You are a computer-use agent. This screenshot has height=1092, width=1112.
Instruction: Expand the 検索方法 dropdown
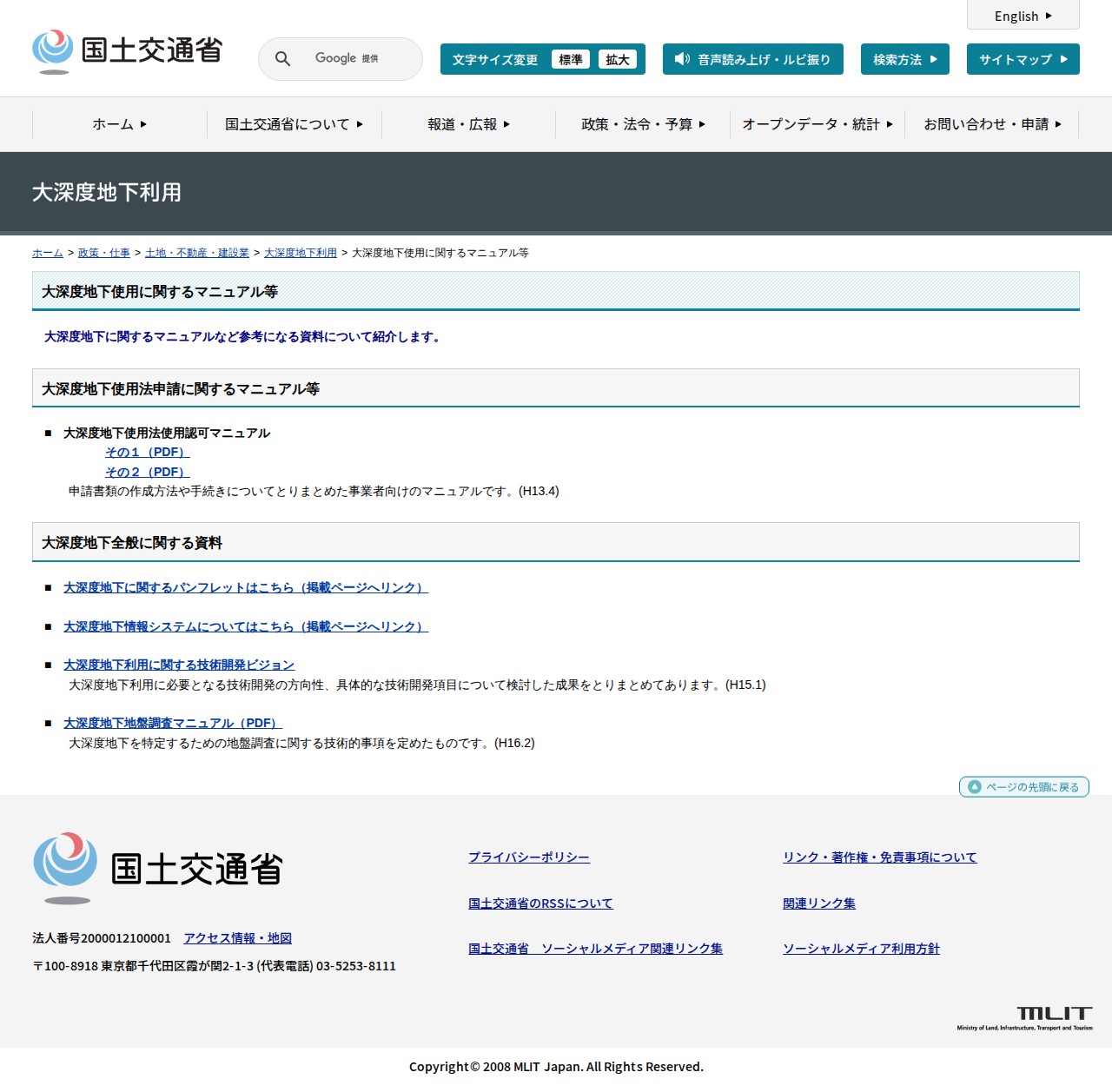(x=904, y=59)
